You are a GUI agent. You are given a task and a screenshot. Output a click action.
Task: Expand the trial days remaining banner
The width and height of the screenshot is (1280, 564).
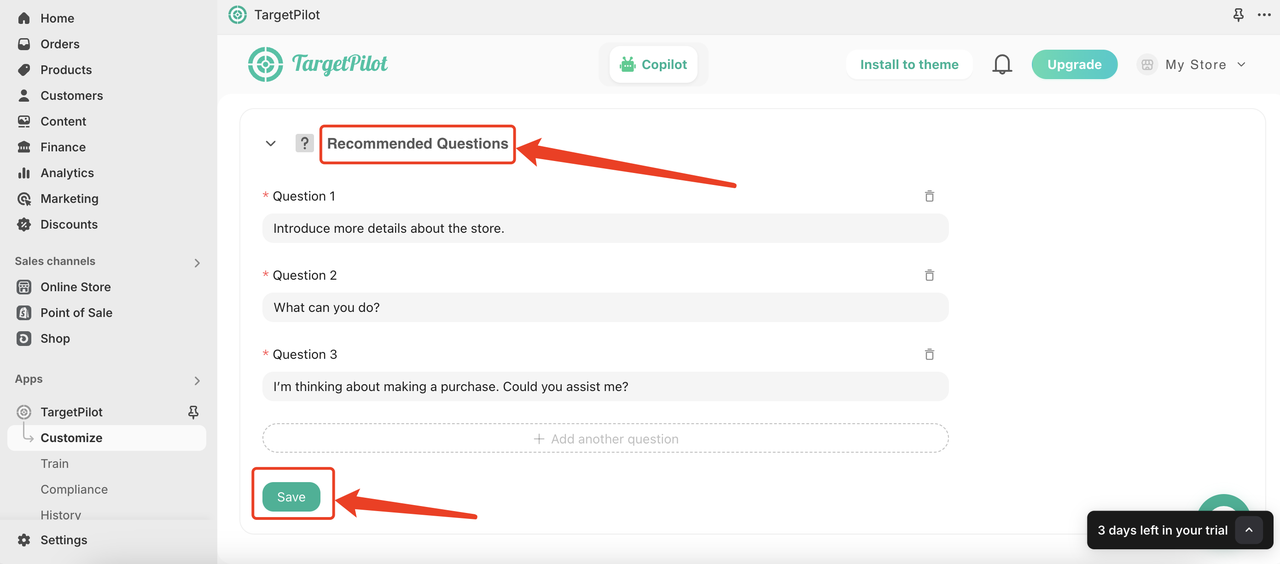point(1248,530)
